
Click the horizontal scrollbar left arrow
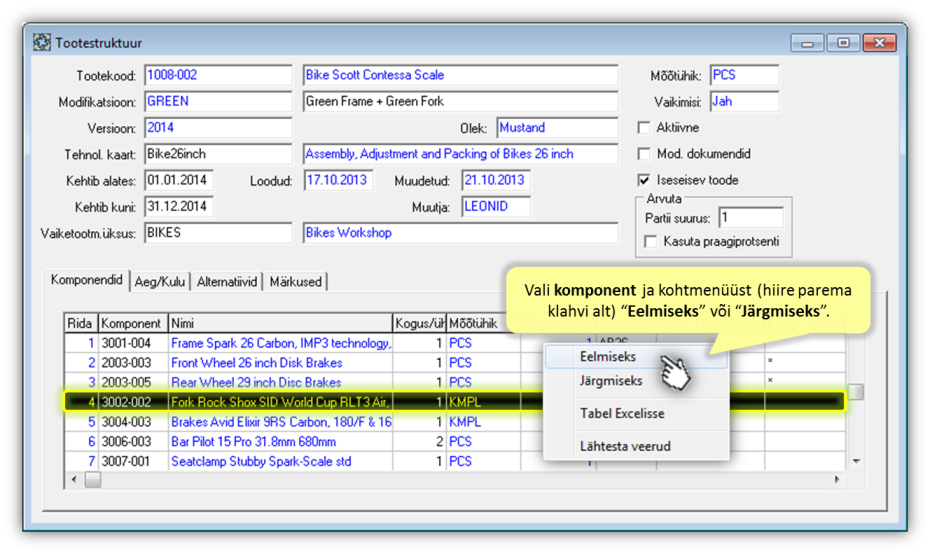74,479
